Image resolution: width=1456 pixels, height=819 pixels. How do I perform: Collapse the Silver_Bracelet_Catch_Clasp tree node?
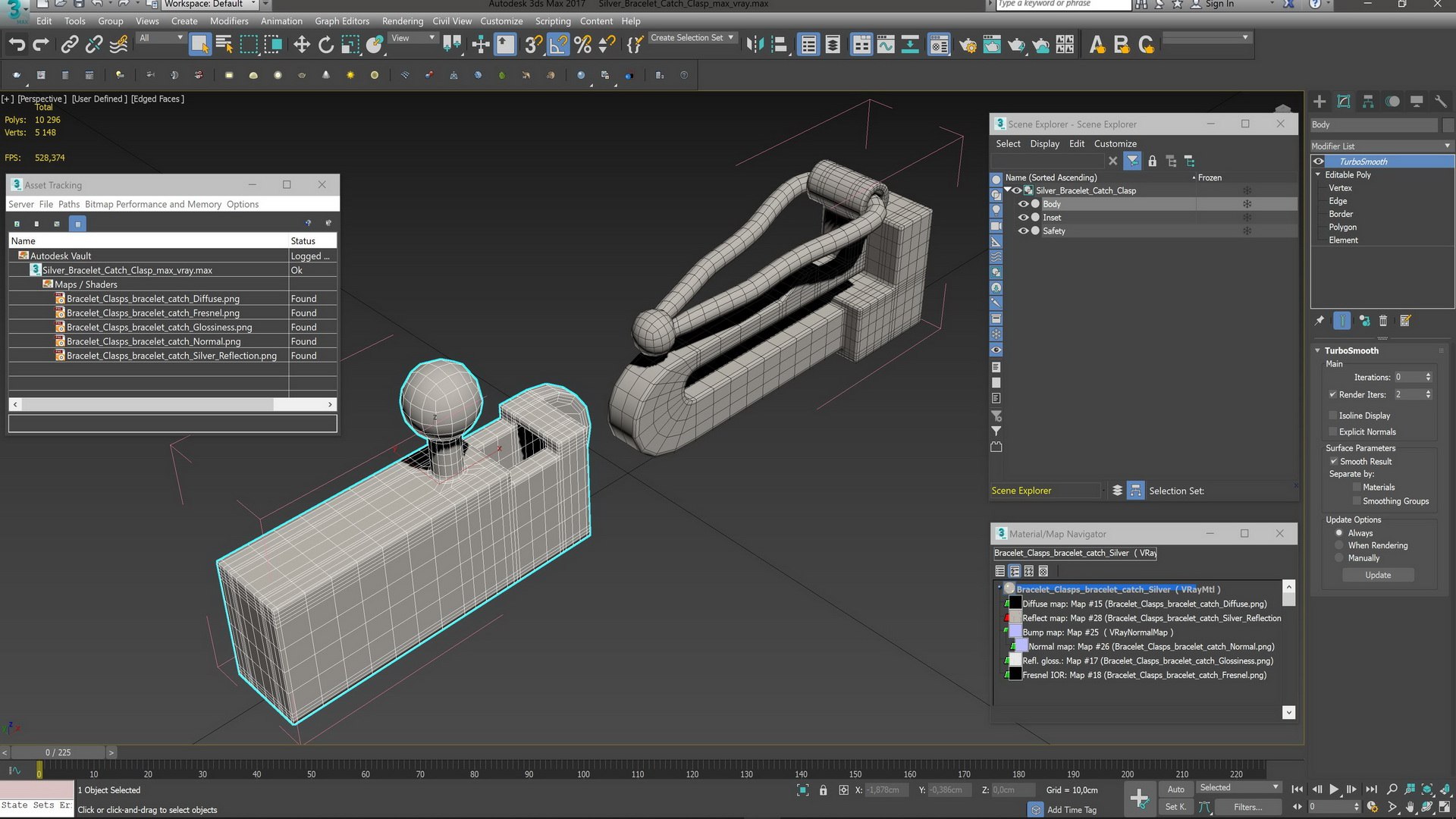(1008, 190)
